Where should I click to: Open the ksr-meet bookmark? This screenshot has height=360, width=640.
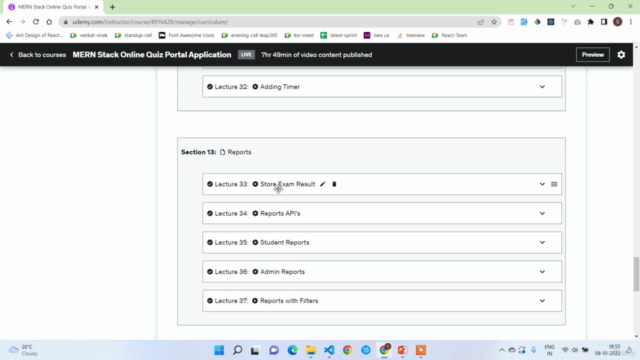coord(299,36)
